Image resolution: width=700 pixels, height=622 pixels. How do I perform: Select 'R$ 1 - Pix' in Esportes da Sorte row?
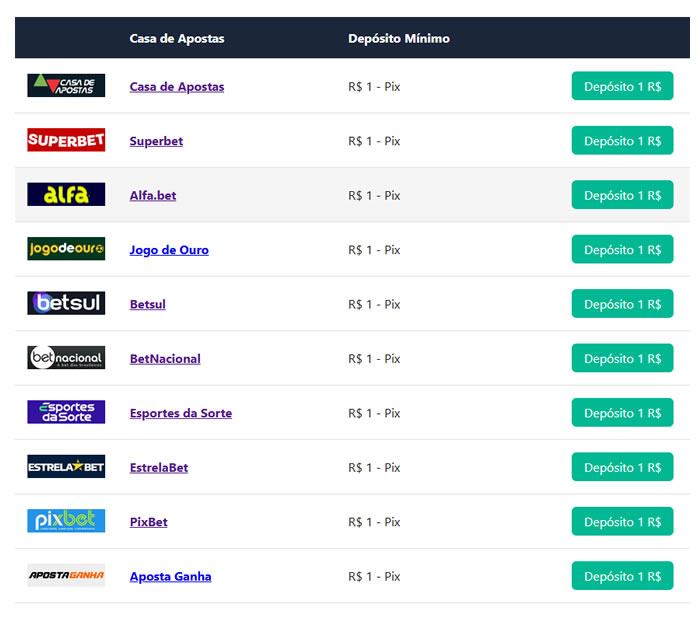coord(374,413)
